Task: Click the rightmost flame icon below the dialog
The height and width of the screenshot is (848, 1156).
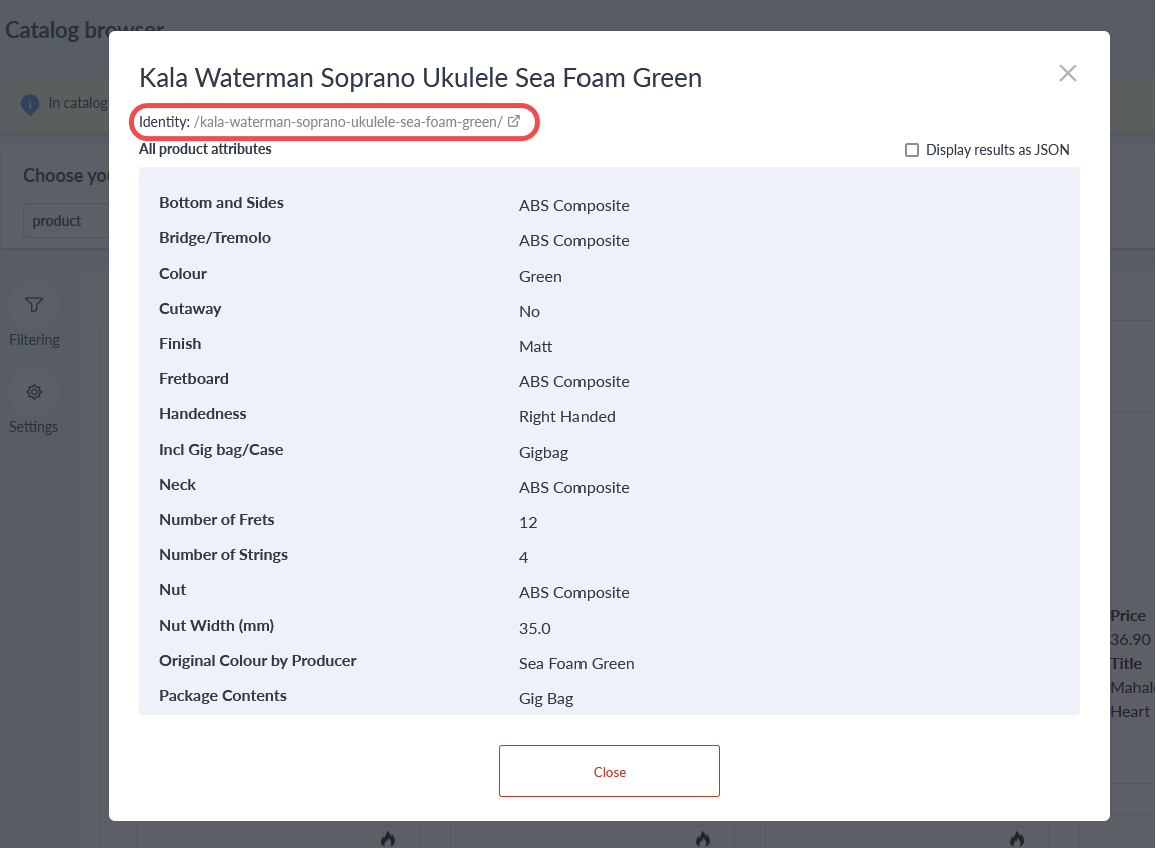Action: tap(1016, 838)
